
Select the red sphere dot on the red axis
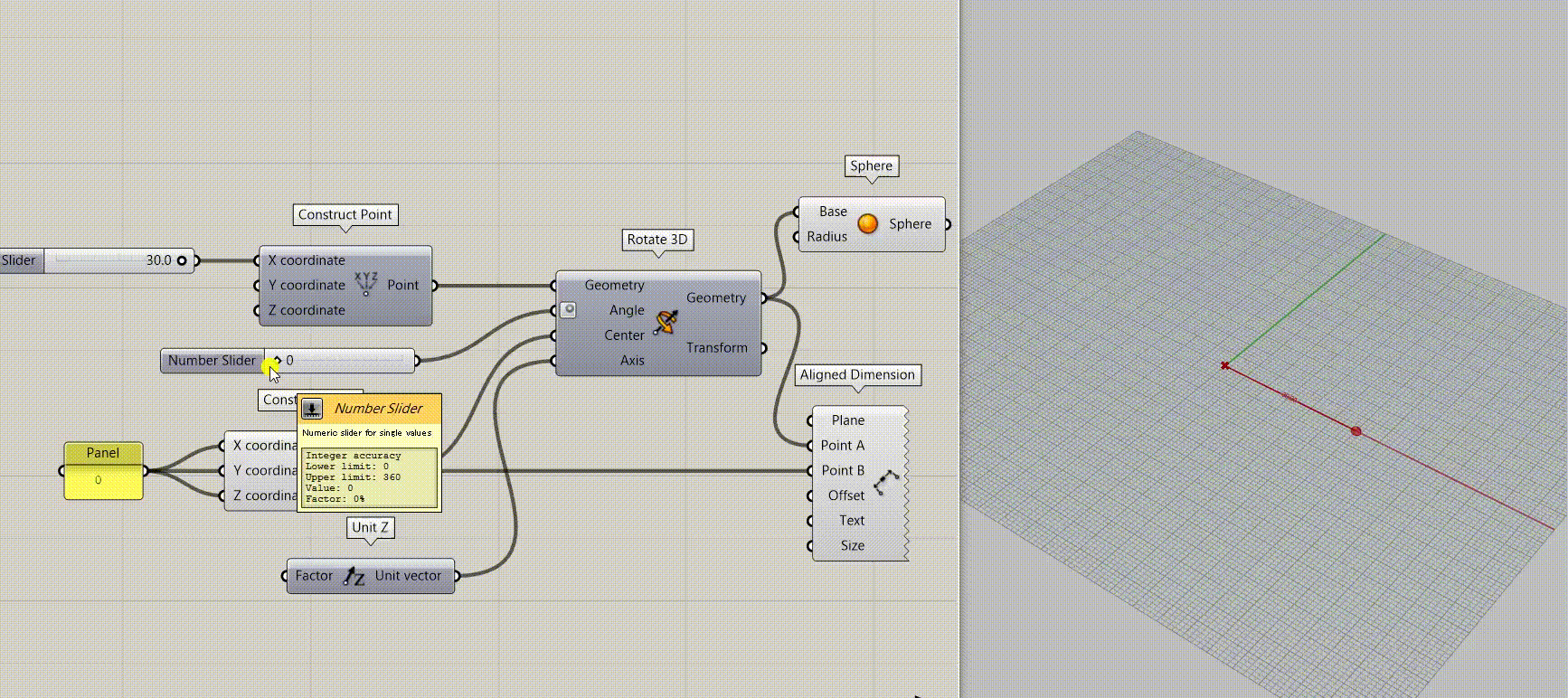click(x=1355, y=431)
